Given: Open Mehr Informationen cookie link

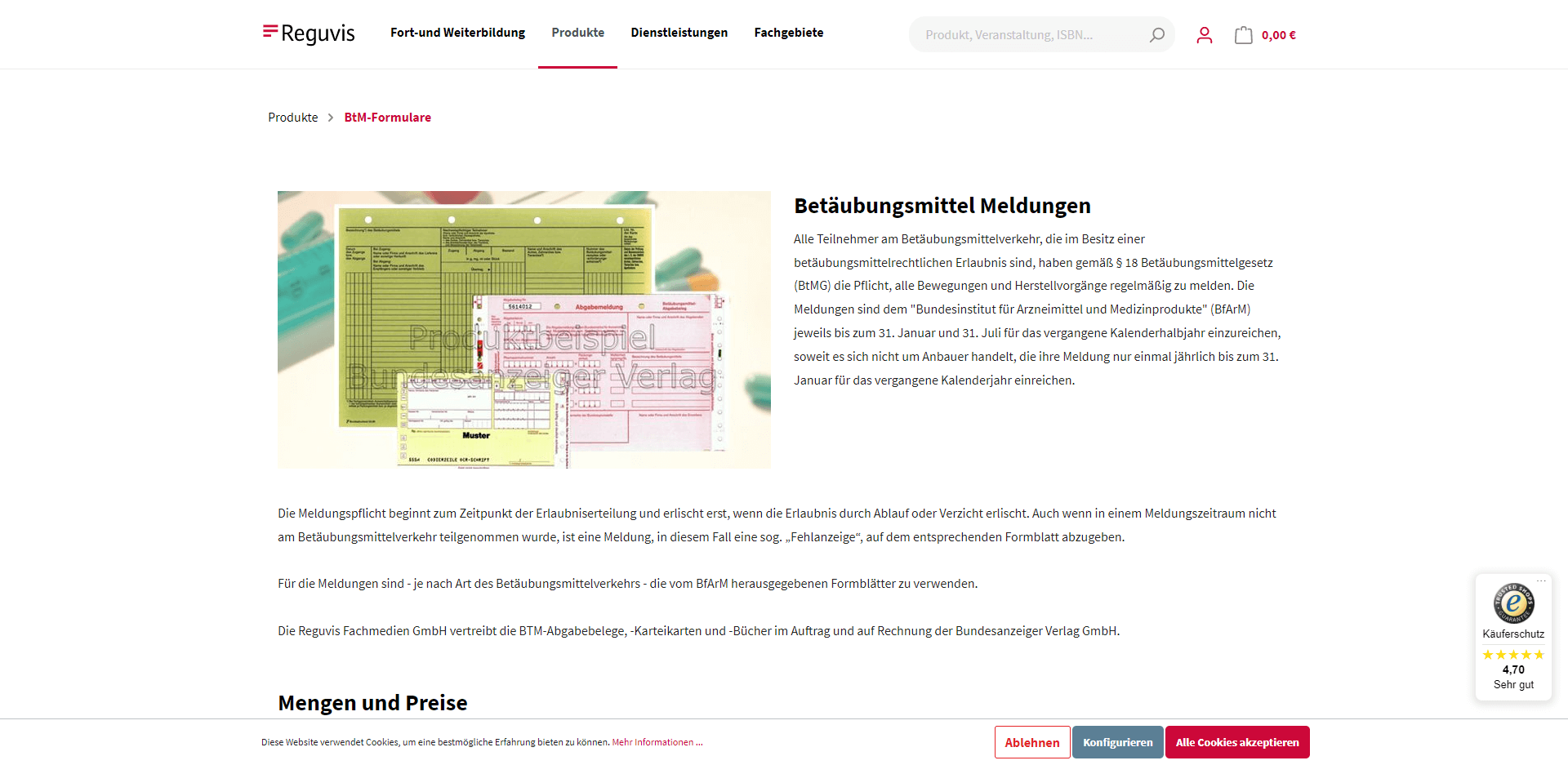Looking at the screenshot, I should [x=657, y=742].
